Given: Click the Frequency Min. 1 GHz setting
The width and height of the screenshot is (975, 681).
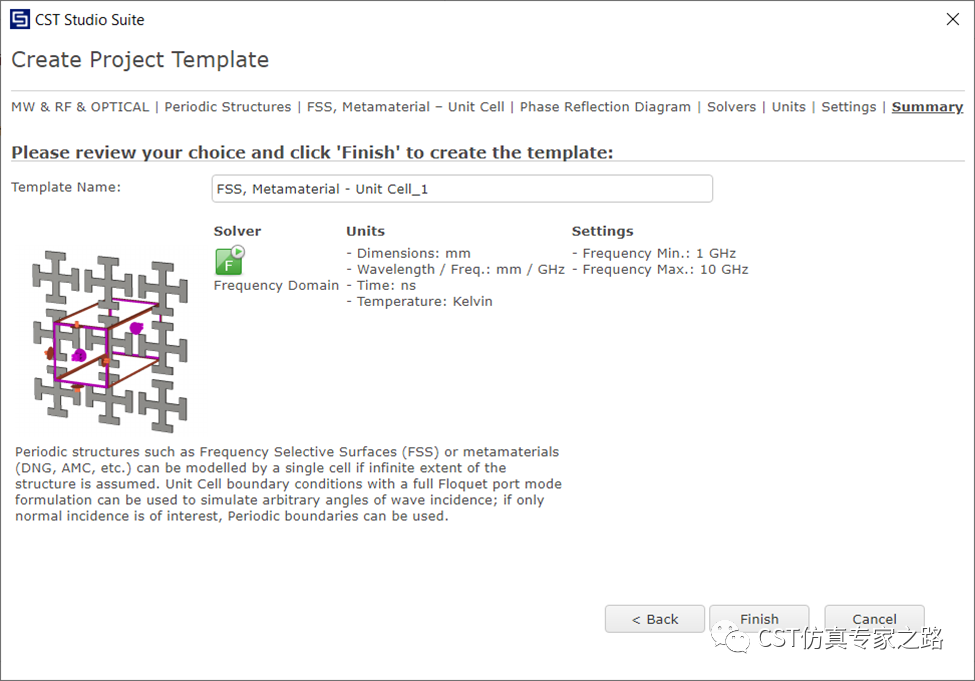Looking at the screenshot, I should (654, 253).
